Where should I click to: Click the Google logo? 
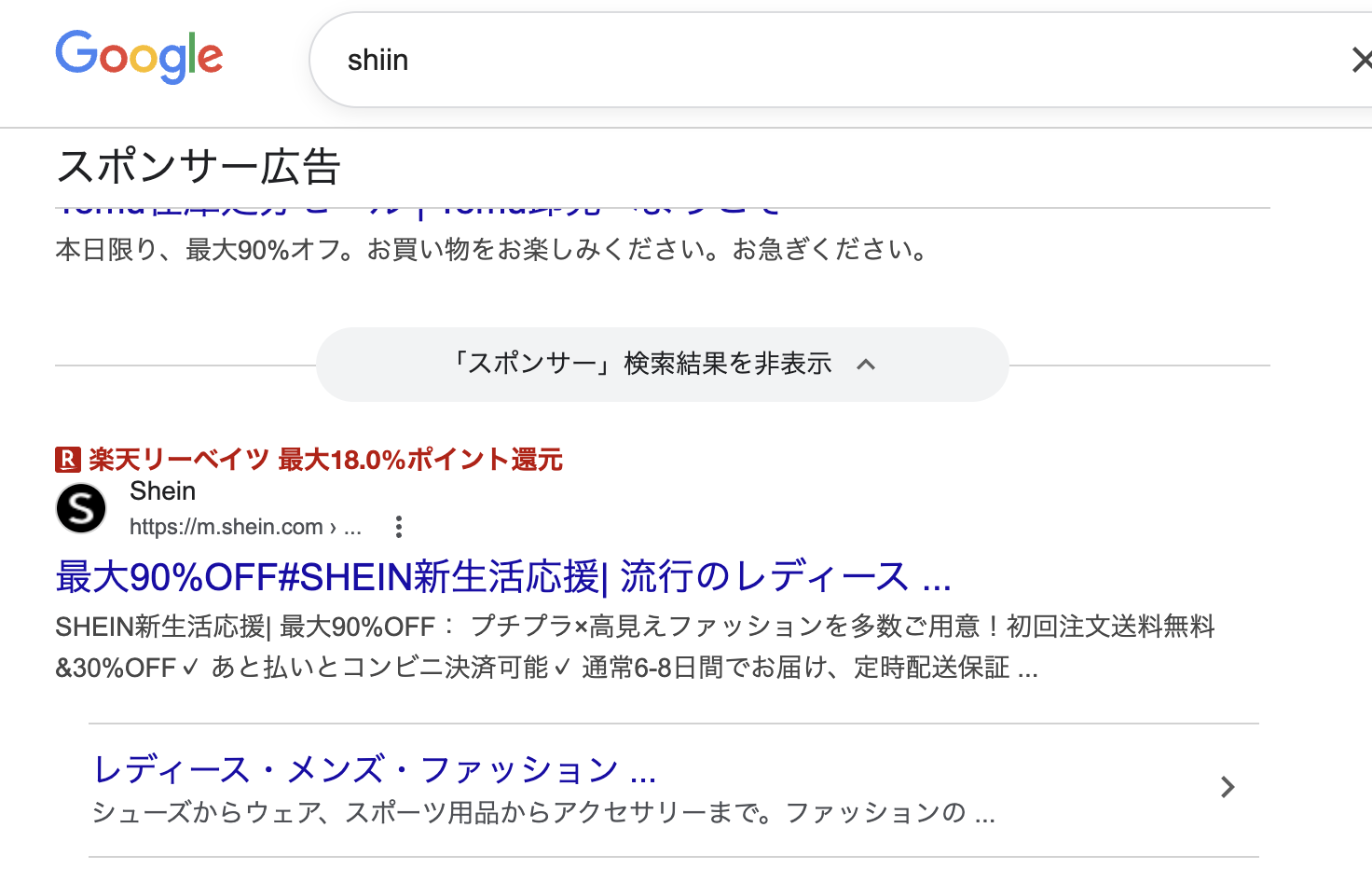pyautogui.click(x=139, y=58)
